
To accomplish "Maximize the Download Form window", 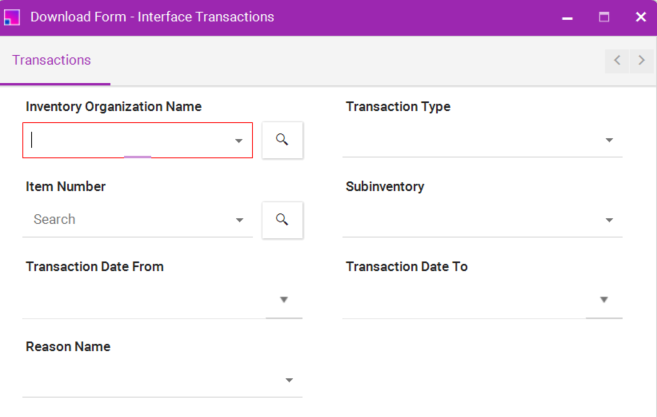I will [x=604, y=17].
